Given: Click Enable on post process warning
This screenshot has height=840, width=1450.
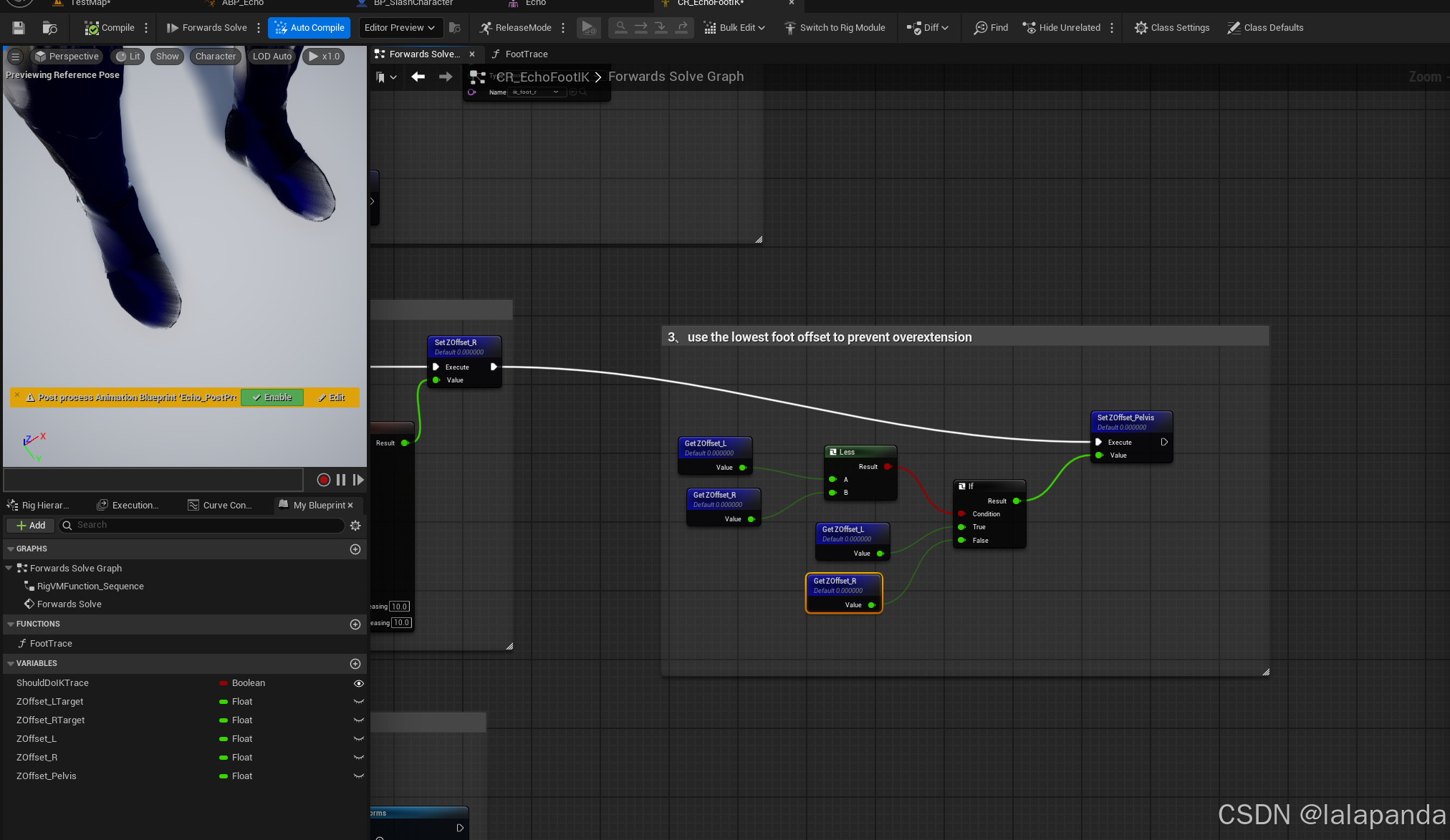Looking at the screenshot, I should click(x=272, y=397).
